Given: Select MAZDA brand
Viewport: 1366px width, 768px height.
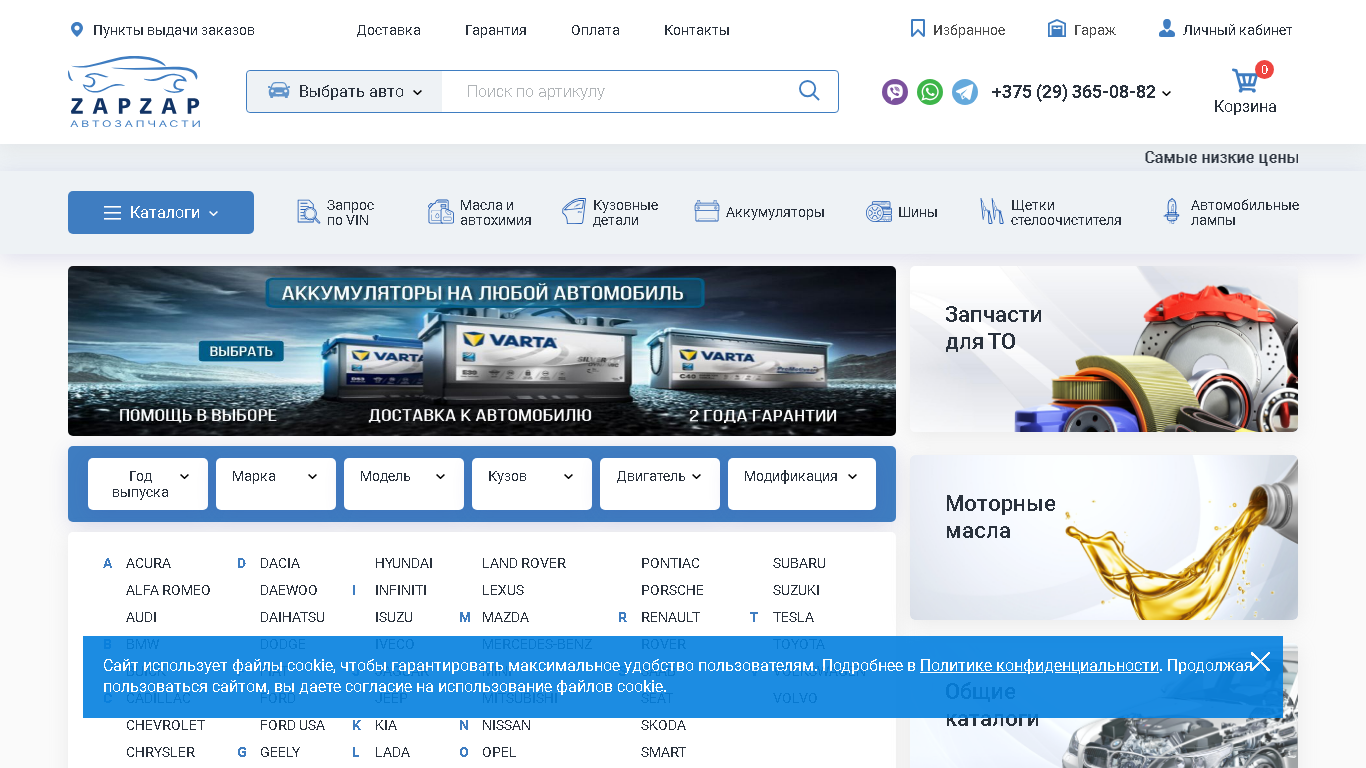Looking at the screenshot, I should tap(505, 617).
